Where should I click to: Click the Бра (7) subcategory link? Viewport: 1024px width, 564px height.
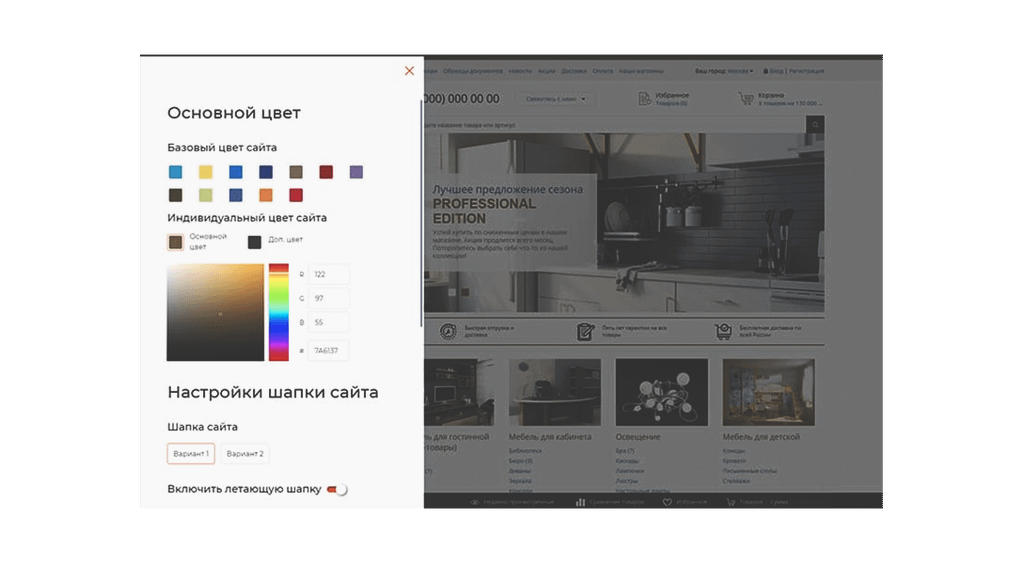(x=625, y=451)
